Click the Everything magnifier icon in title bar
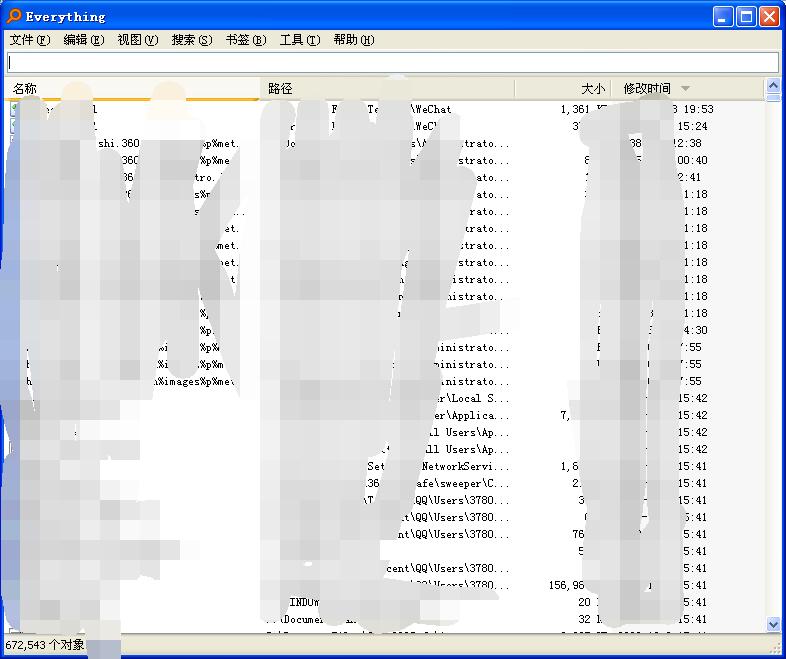 click(x=14, y=16)
